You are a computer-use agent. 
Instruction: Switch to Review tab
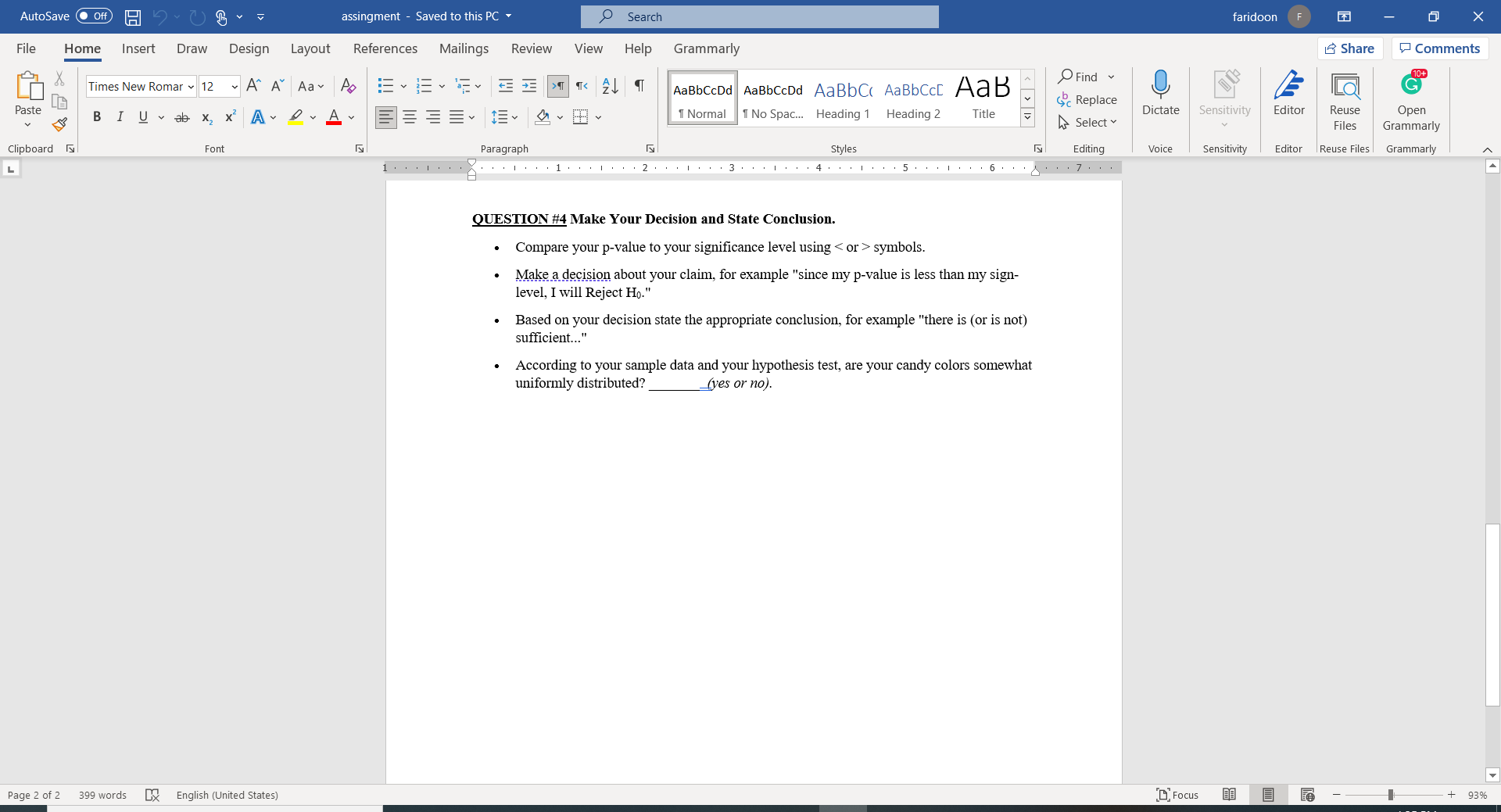click(532, 48)
